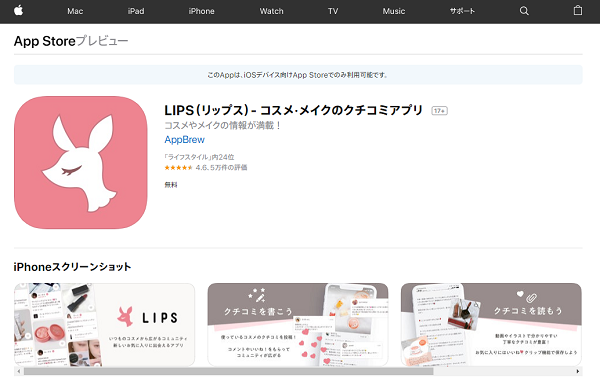Click the app title LIPS(リップス)

[293, 110]
